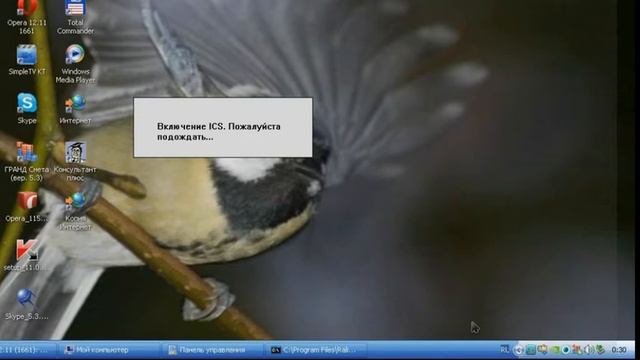
Task: Click the teal network tray icon
Action: click(531, 350)
